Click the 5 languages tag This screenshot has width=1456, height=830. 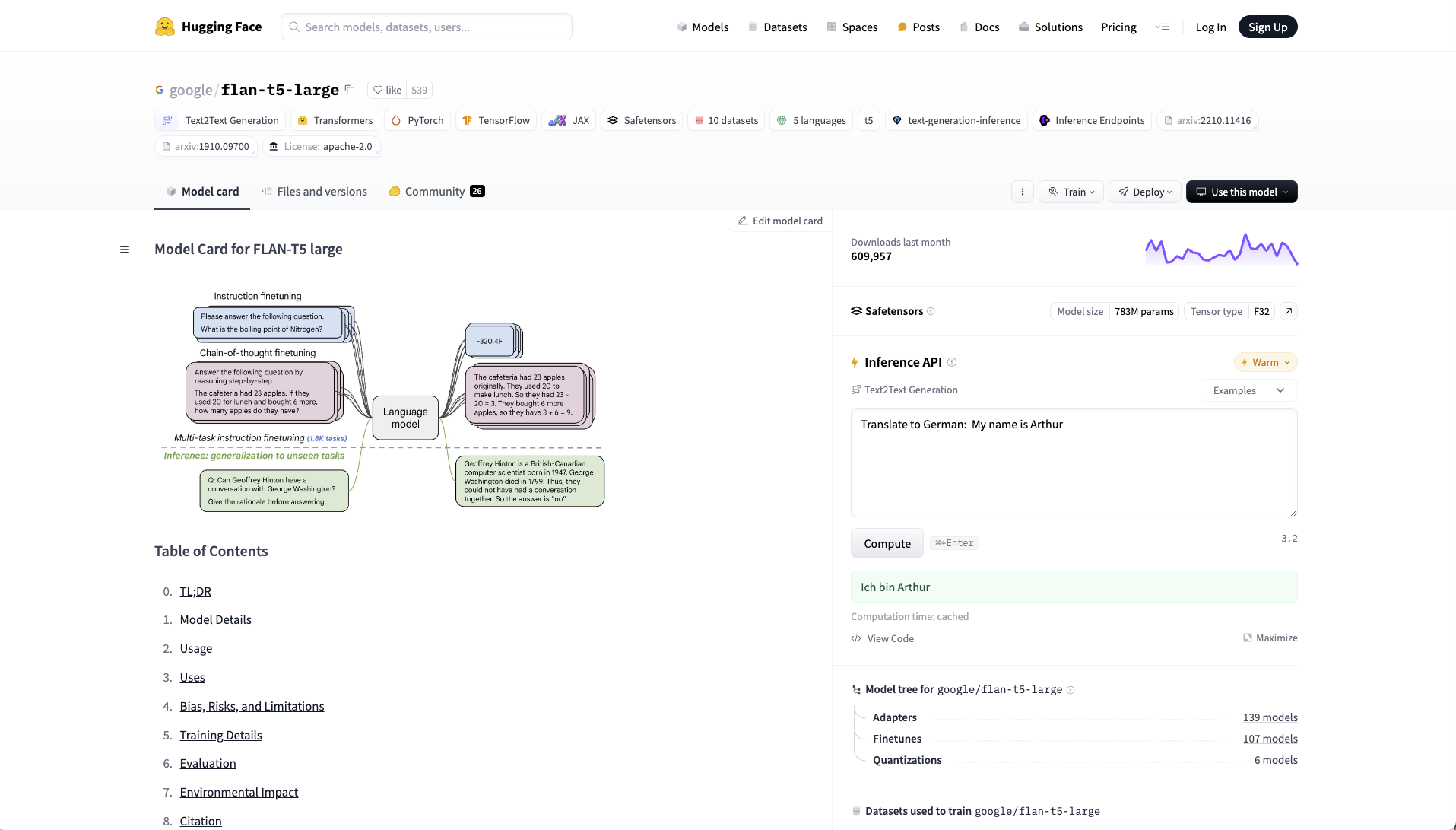[811, 120]
